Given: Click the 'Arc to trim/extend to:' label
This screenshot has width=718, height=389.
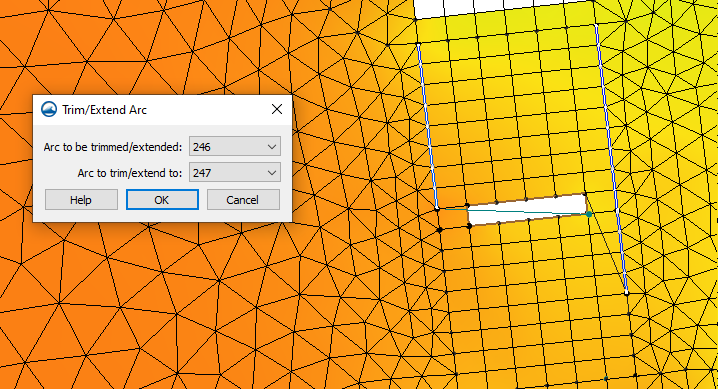Looking at the screenshot, I should pyautogui.click(x=130, y=173).
